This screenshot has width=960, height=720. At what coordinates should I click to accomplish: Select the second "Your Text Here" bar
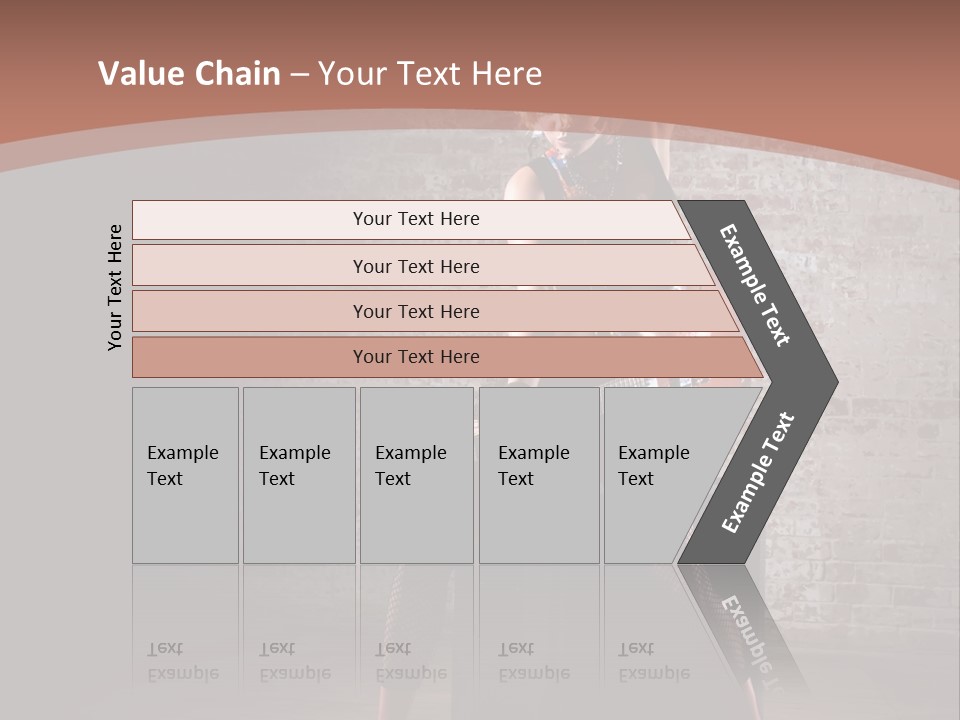coord(416,266)
